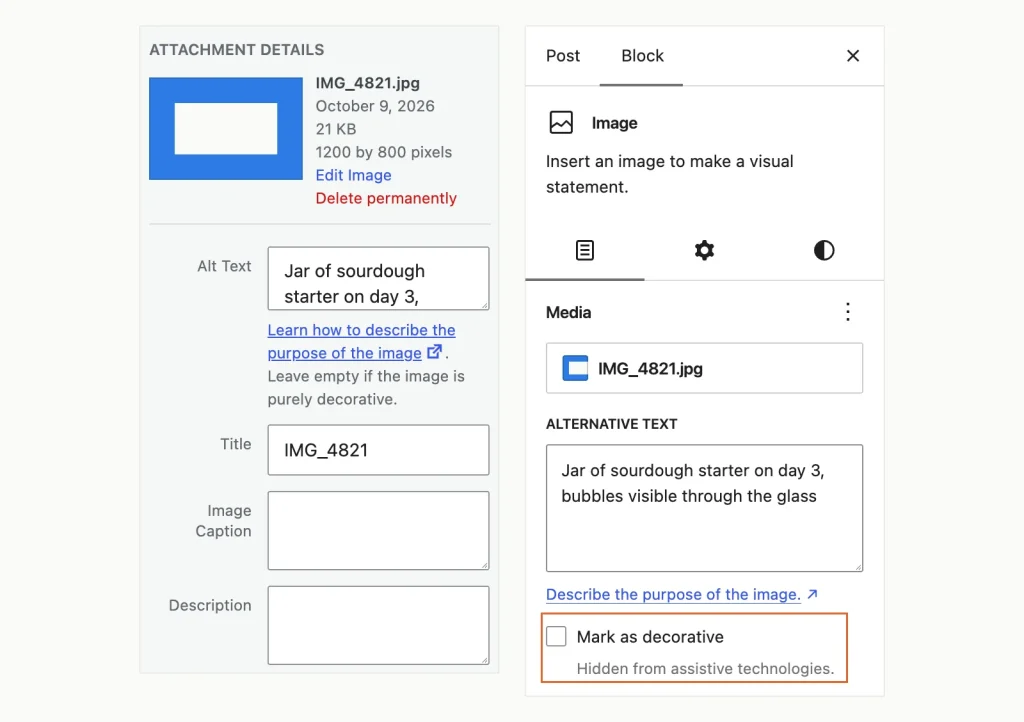1024x722 pixels.
Task: Open the gear Settings tab
Action: 704,250
